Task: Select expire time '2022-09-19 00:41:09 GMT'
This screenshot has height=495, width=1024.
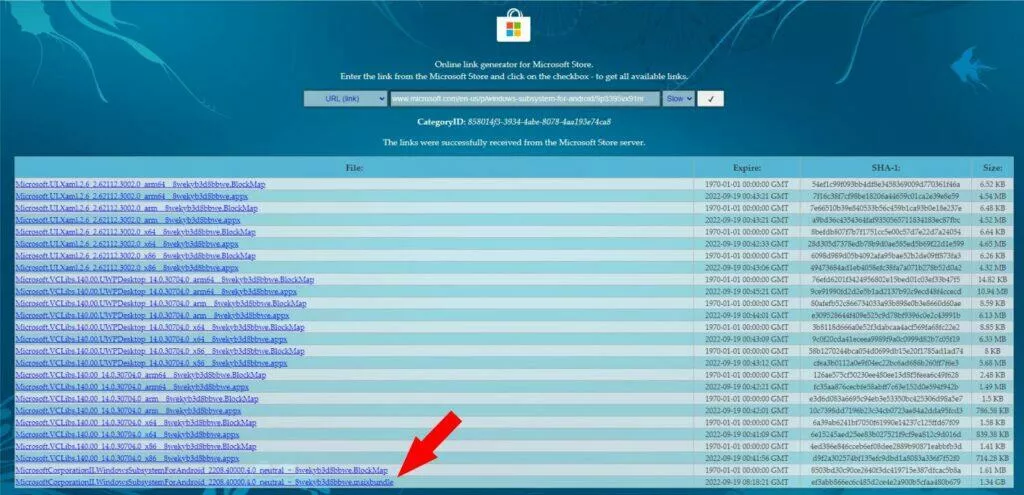Action: click(746, 434)
